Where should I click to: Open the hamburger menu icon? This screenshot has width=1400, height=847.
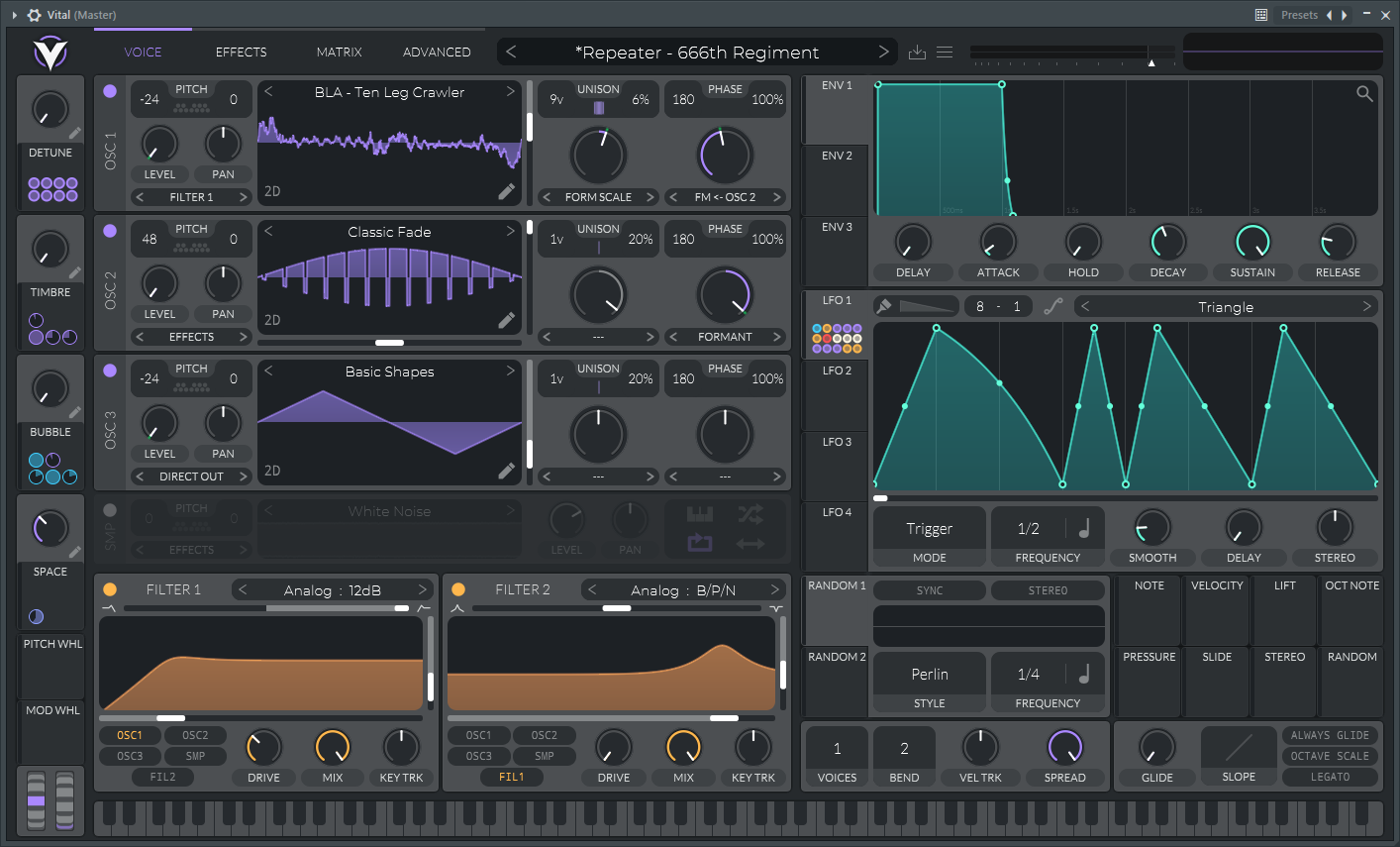tap(945, 53)
